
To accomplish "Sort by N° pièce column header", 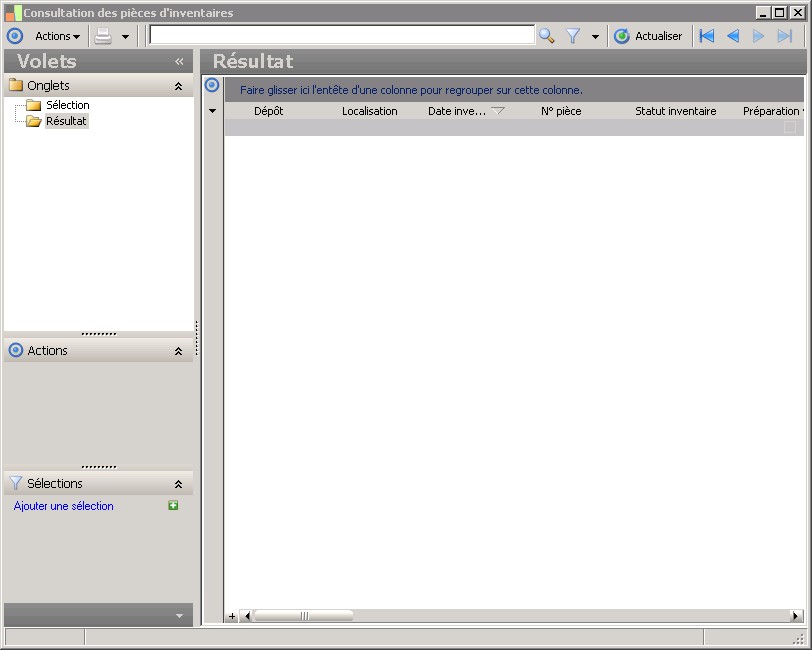I will pyautogui.click(x=561, y=111).
